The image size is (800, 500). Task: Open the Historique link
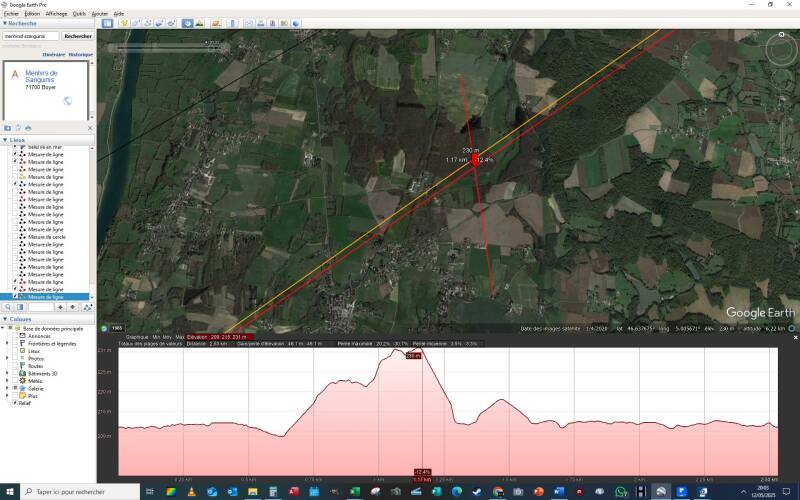[x=81, y=55]
